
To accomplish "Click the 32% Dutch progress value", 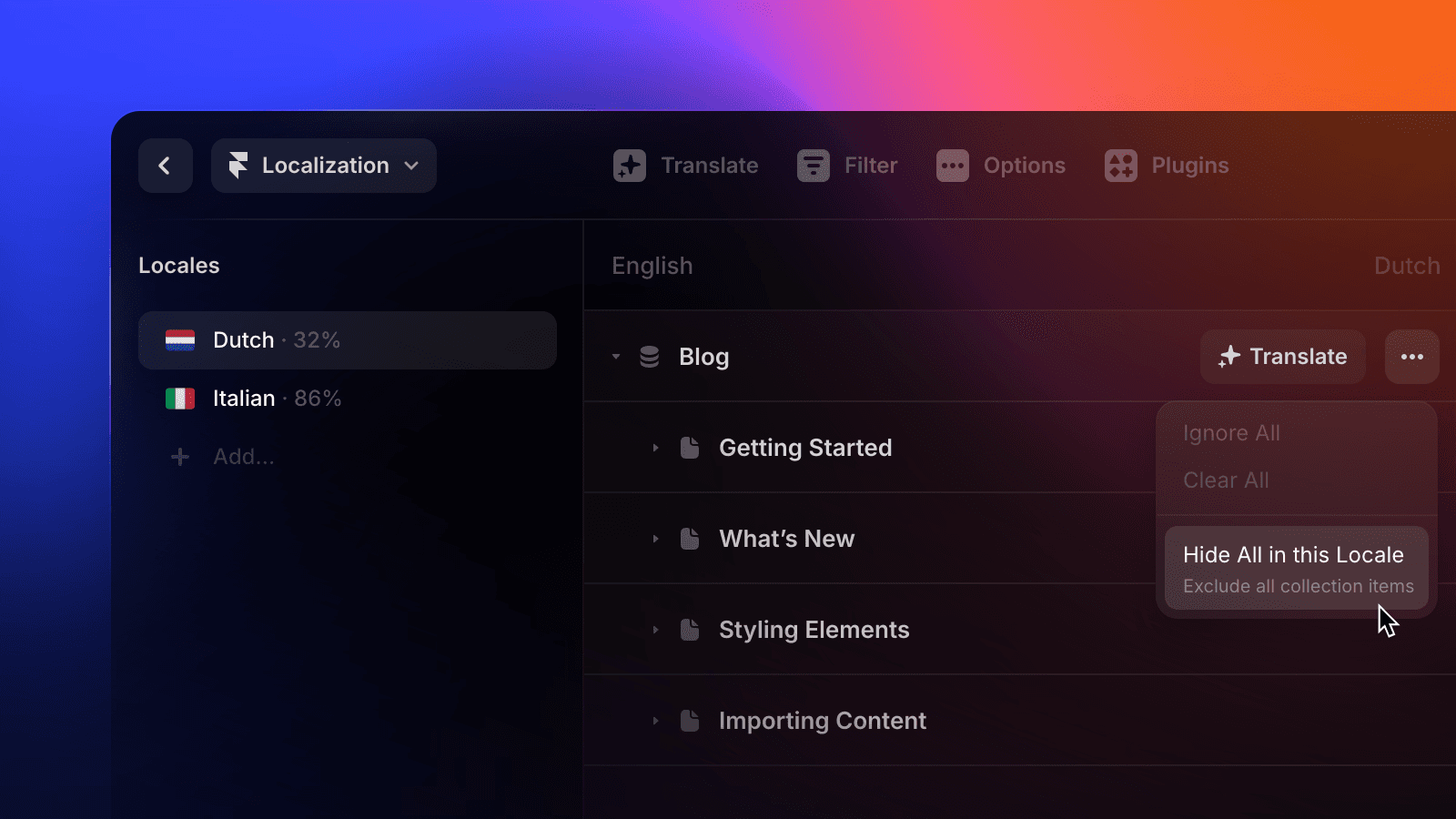I will (x=317, y=340).
